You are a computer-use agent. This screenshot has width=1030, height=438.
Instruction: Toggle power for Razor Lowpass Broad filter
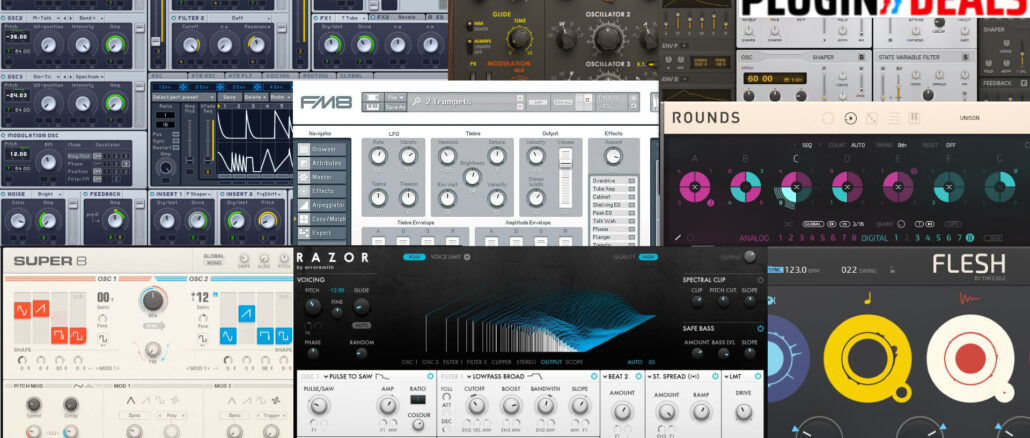pyautogui.click(x=593, y=376)
